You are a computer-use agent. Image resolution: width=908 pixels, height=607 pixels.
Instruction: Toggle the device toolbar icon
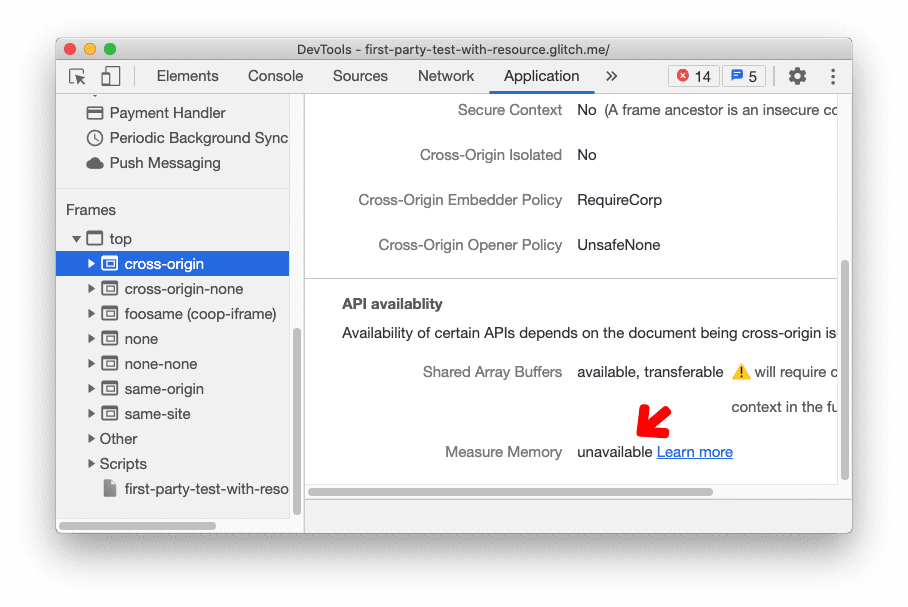pyautogui.click(x=109, y=76)
